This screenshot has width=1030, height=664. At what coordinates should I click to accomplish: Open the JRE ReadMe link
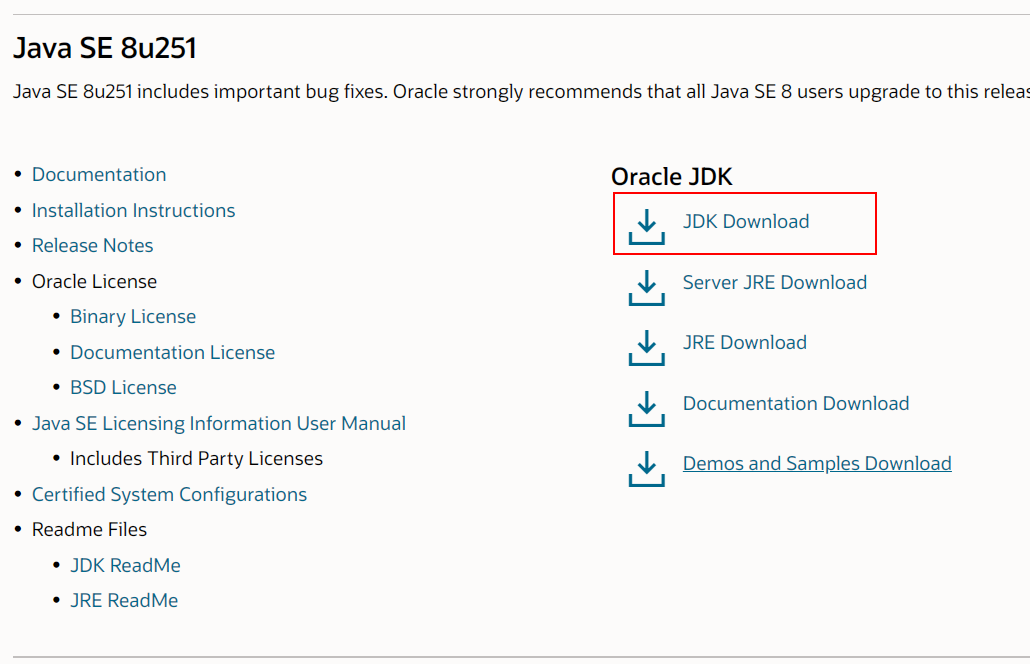[x=123, y=600]
